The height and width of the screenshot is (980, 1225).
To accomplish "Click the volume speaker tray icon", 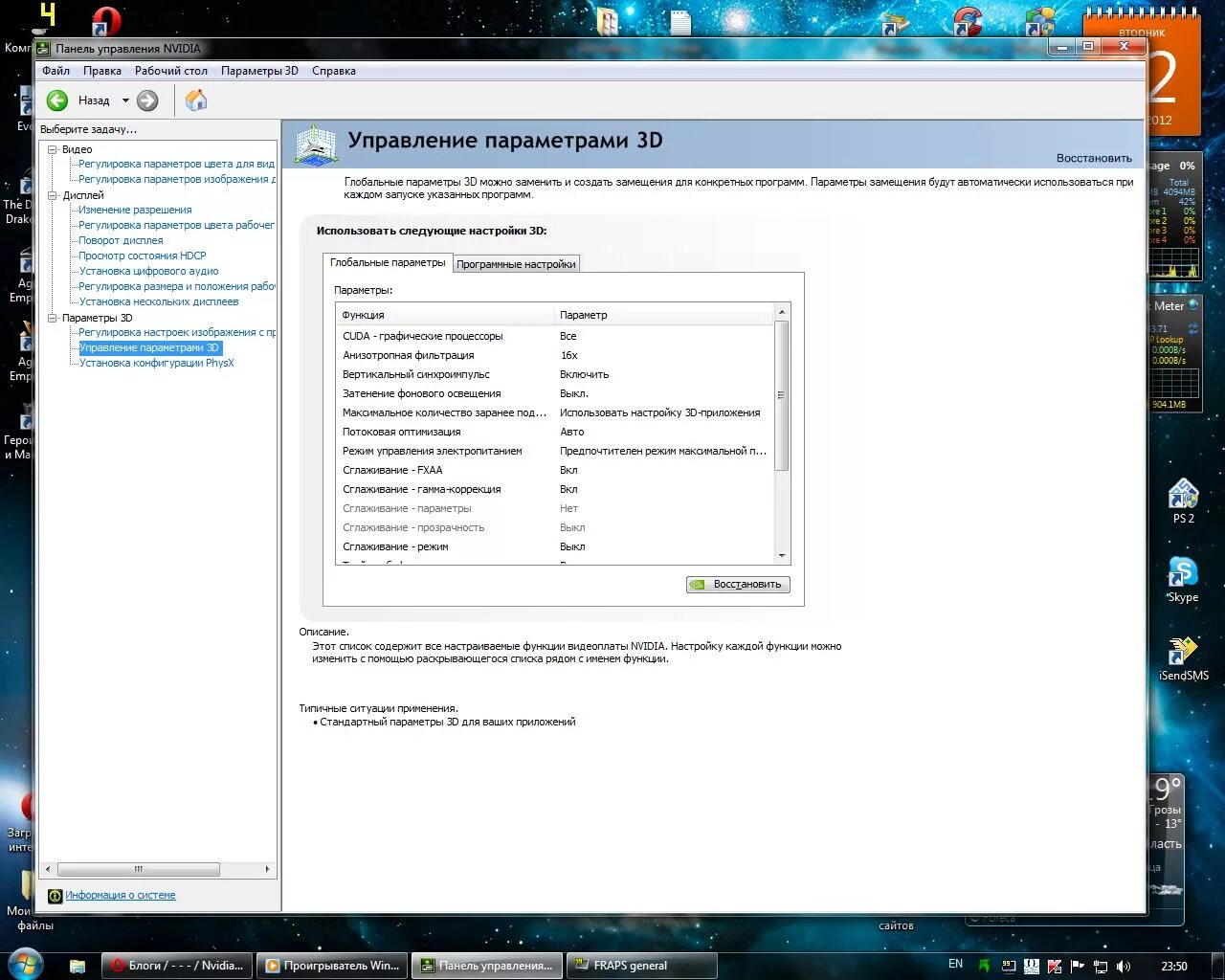I will click(1123, 966).
